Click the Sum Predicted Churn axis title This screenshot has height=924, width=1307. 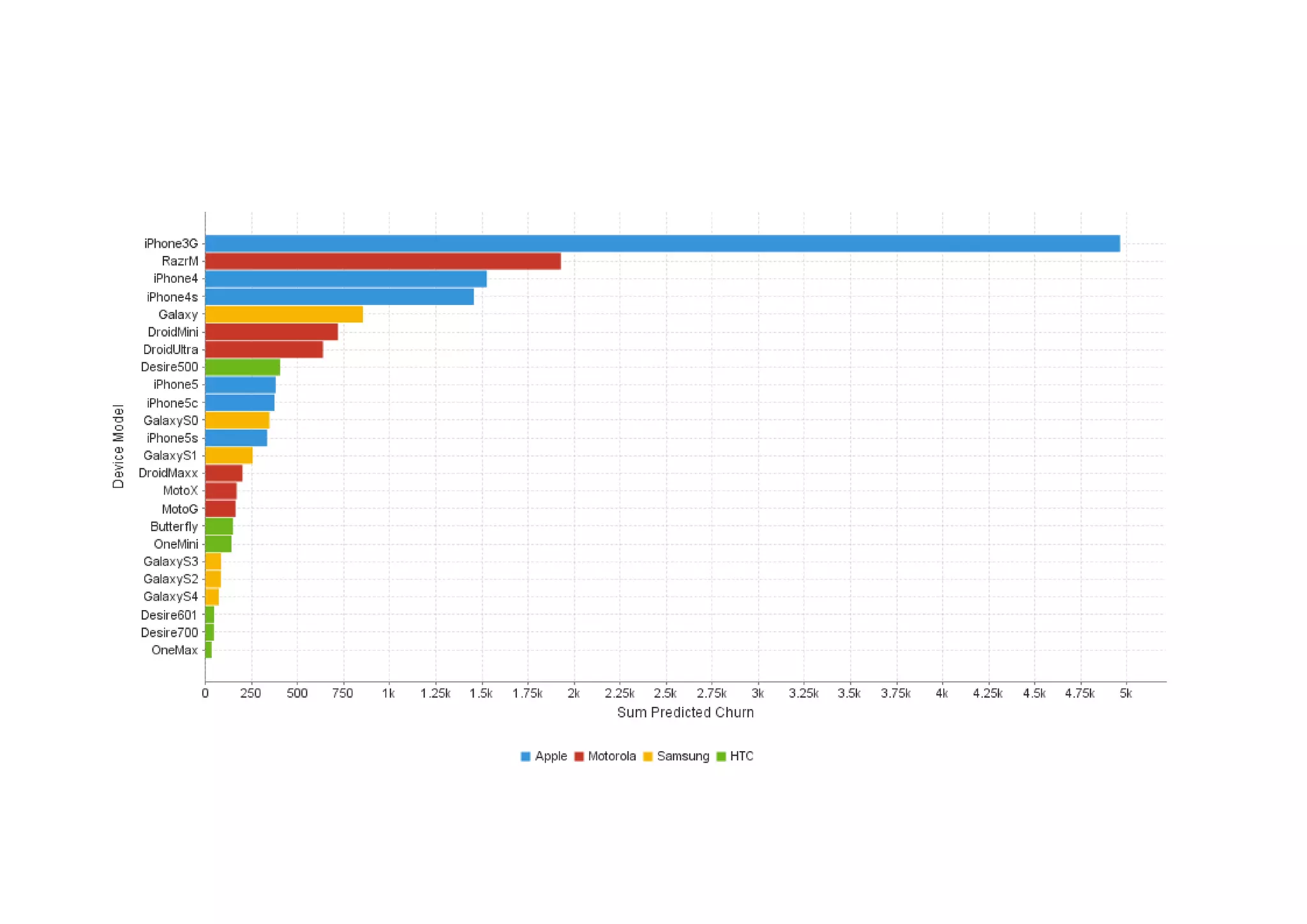click(685, 712)
